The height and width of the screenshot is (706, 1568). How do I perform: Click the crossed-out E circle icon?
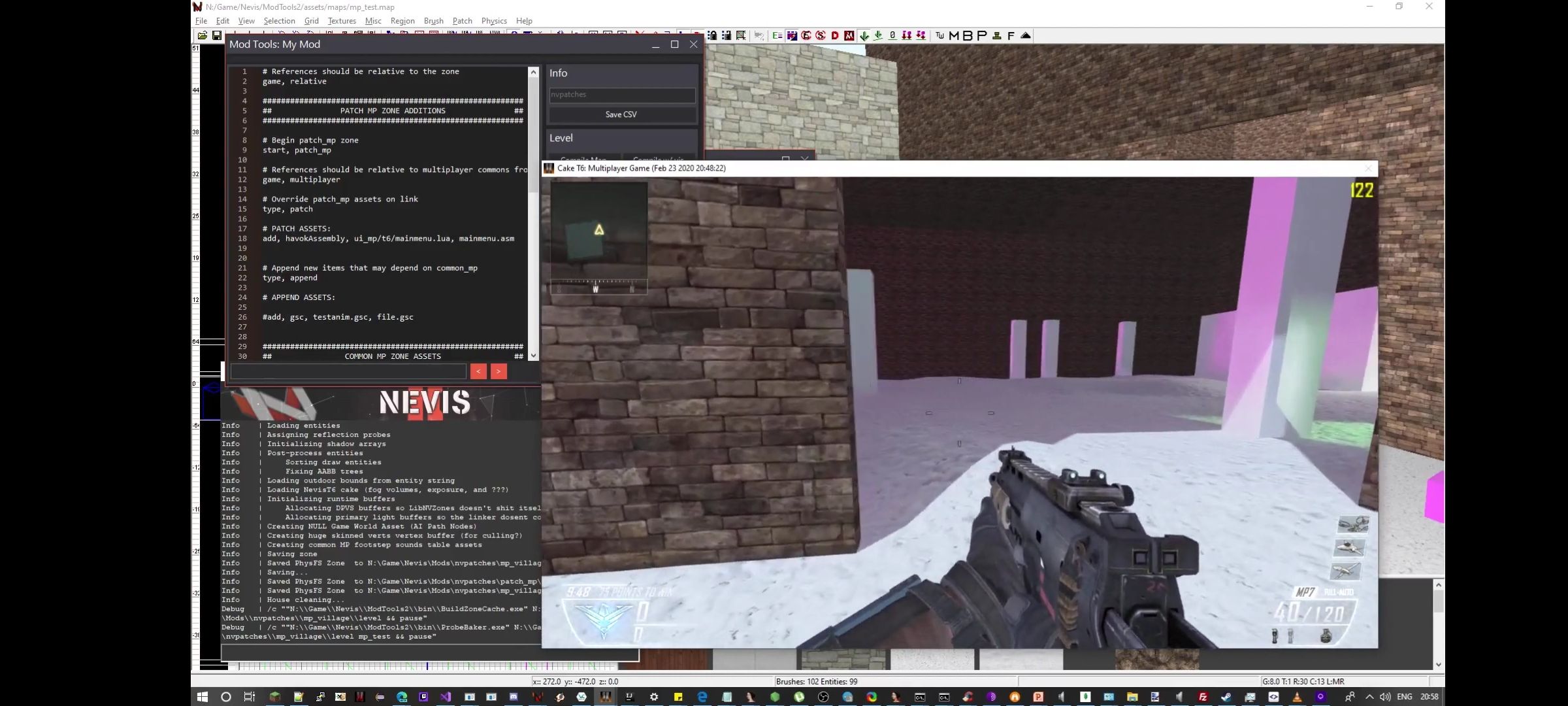coord(806,35)
